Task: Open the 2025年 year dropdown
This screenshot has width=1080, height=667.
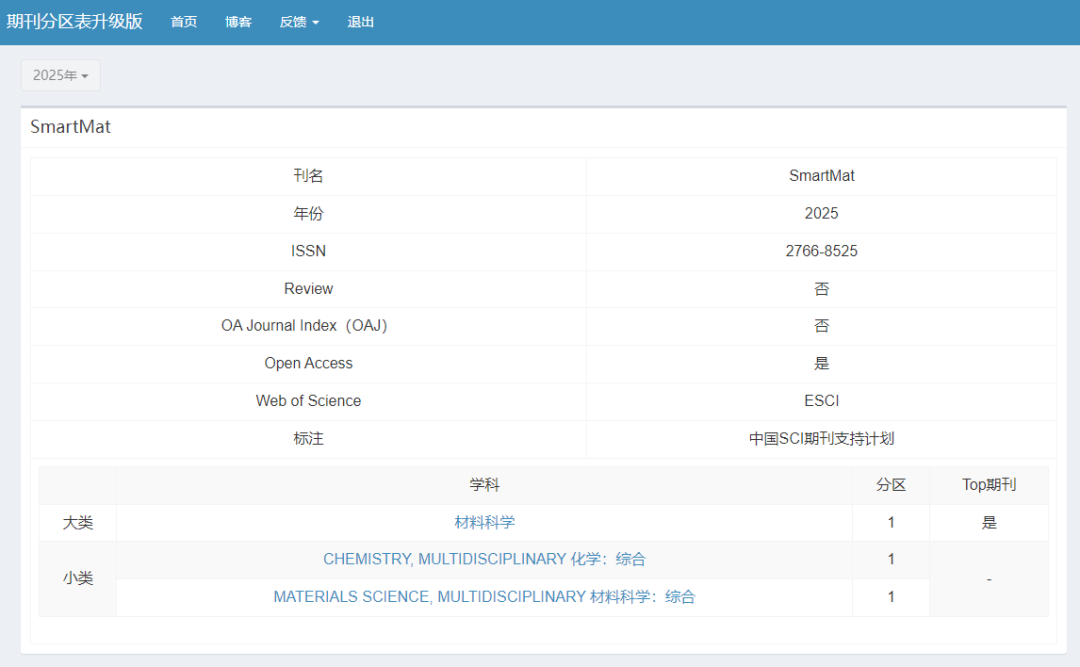Action: point(61,75)
